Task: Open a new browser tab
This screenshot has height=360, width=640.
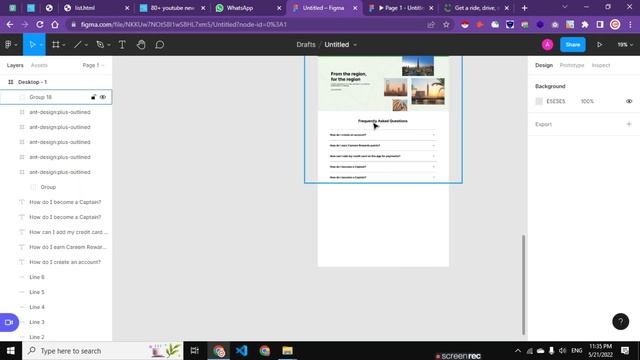Action: (x=524, y=8)
